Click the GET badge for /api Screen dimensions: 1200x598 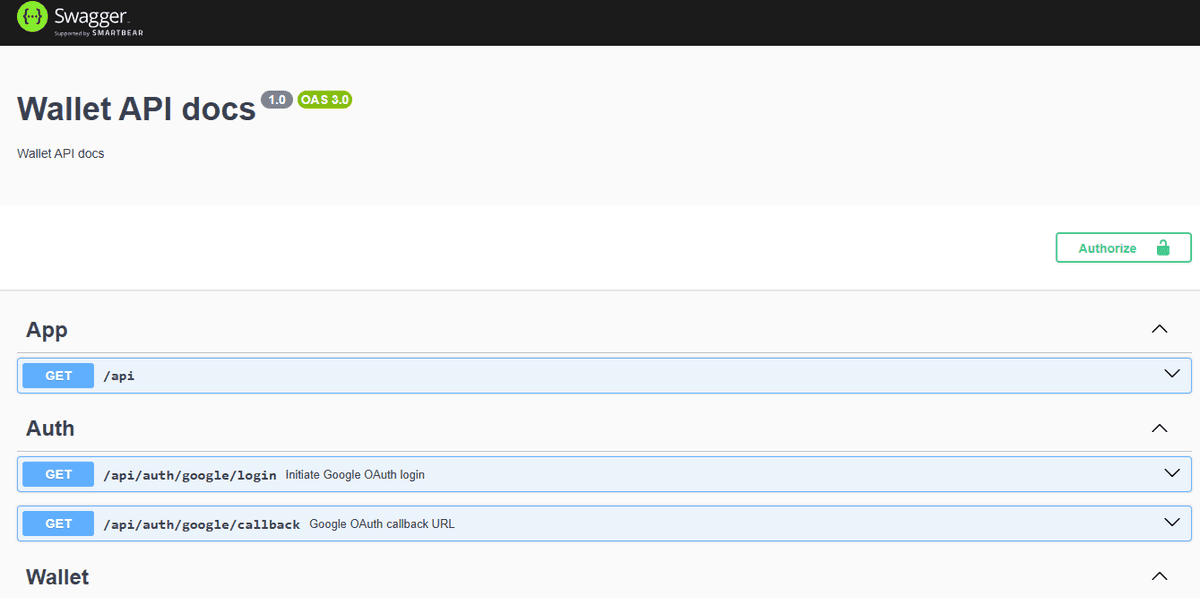pos(58,376)
